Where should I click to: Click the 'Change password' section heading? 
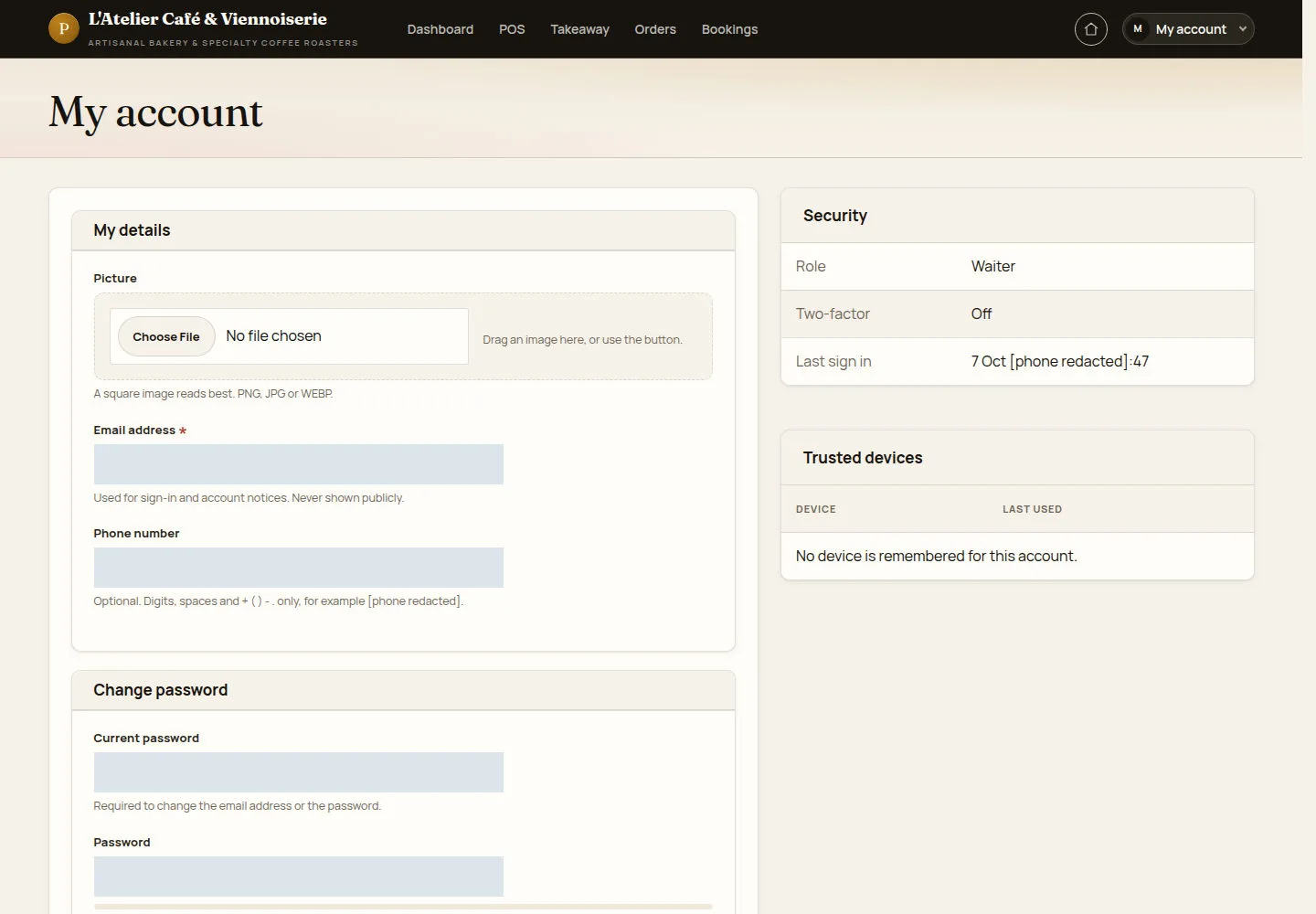[160, 690]
